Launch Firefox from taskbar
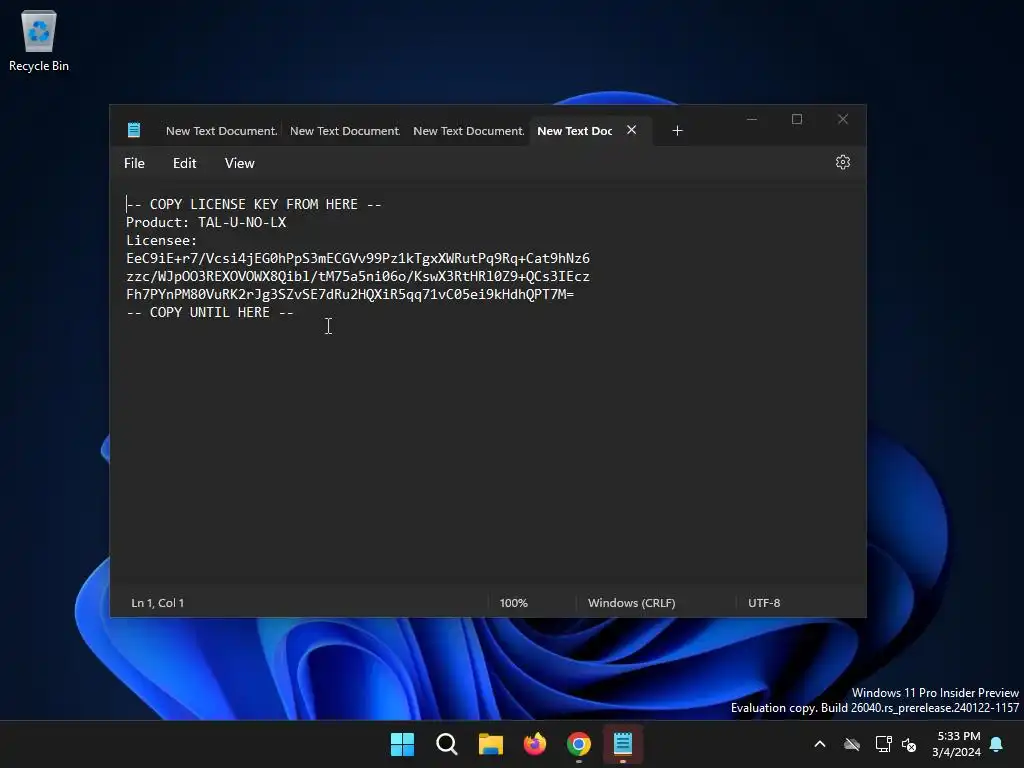 [535, 744]
